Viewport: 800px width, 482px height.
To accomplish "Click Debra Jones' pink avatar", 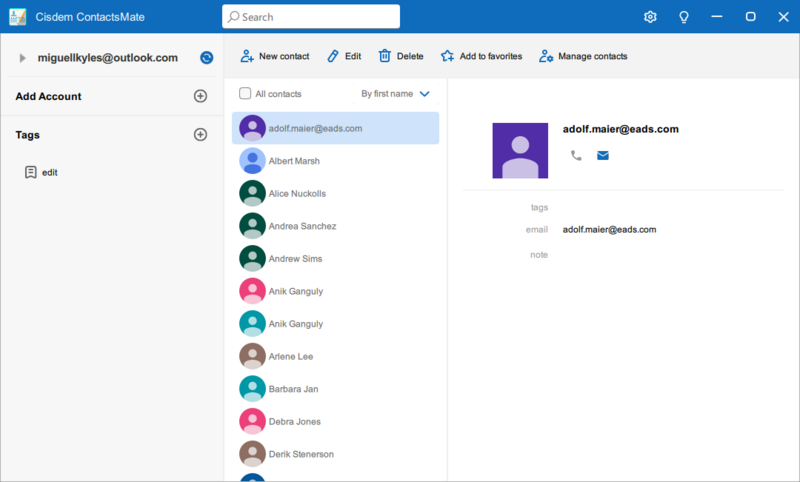I will 252,421.
